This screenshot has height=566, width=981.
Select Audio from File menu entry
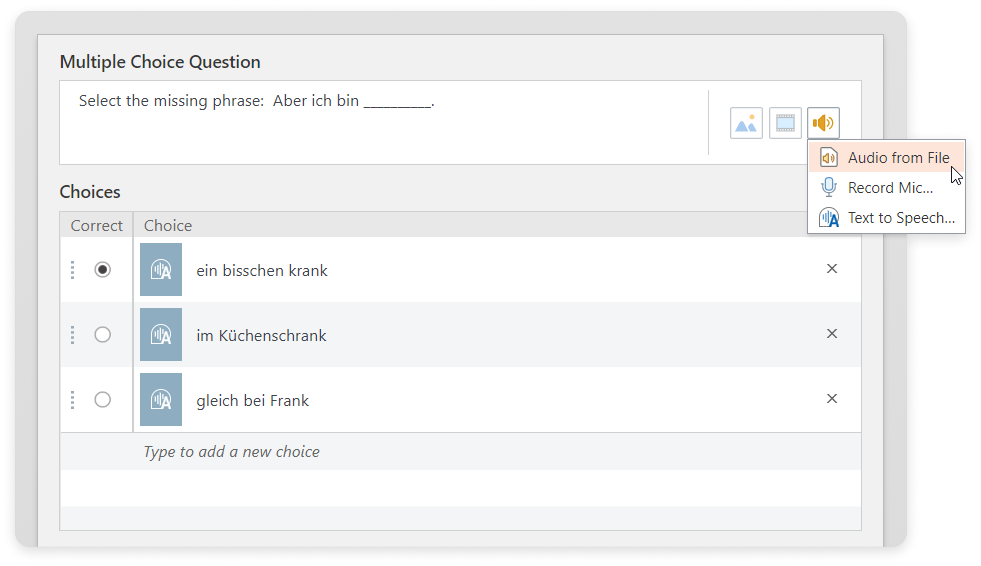(x=887, y=158)
